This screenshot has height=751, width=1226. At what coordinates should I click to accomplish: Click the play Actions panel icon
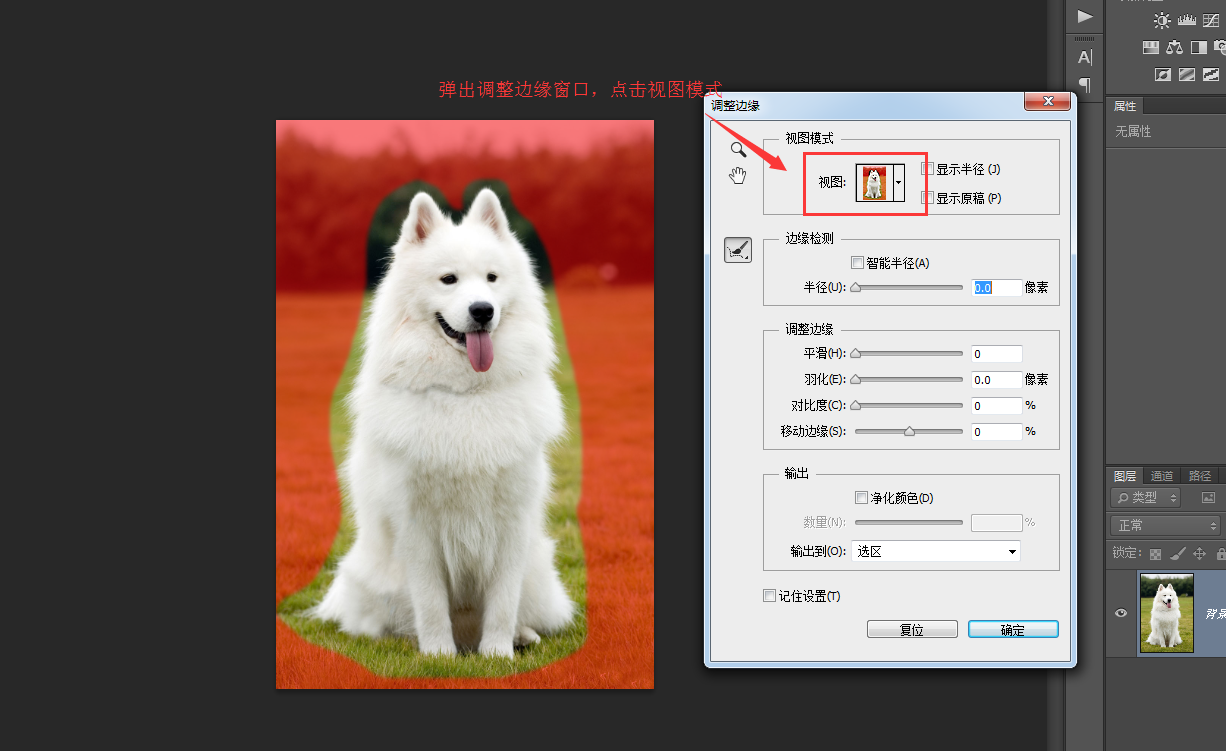1085,16
